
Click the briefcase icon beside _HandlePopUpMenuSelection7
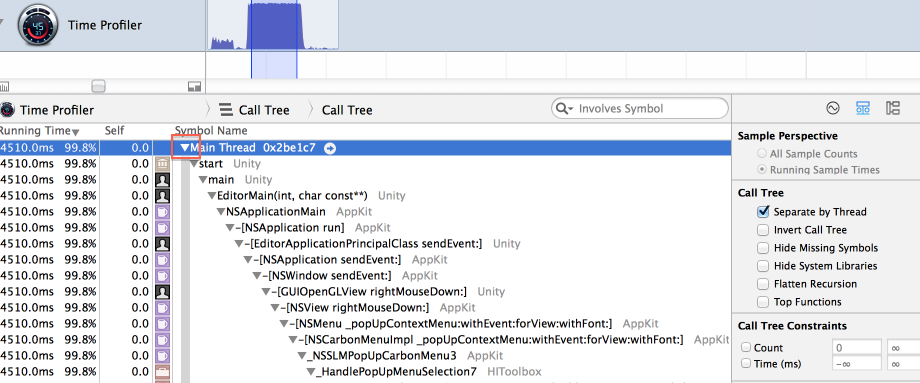[x=162, y=372]
